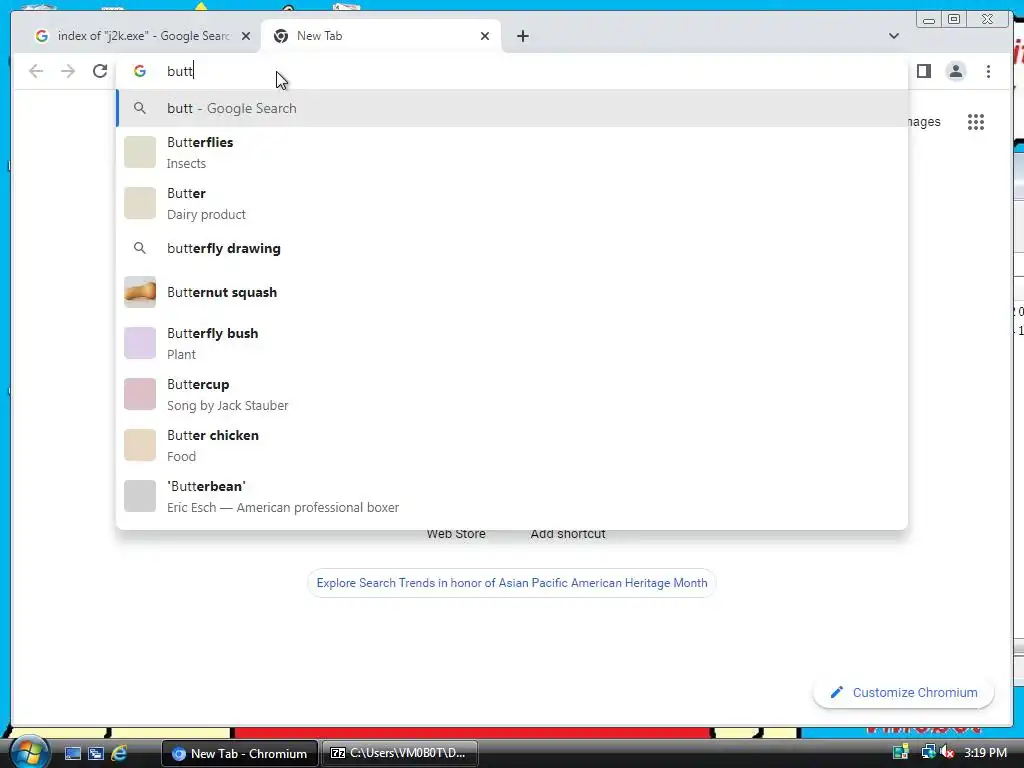Launch Internet Explorer from quick launch
This screenshot has height=768, width=1024.
[119, 753]
